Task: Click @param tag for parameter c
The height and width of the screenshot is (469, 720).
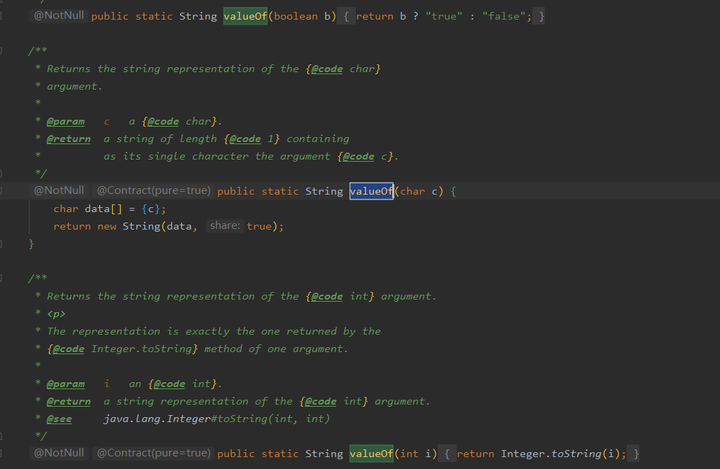Action: coord(66,121)
